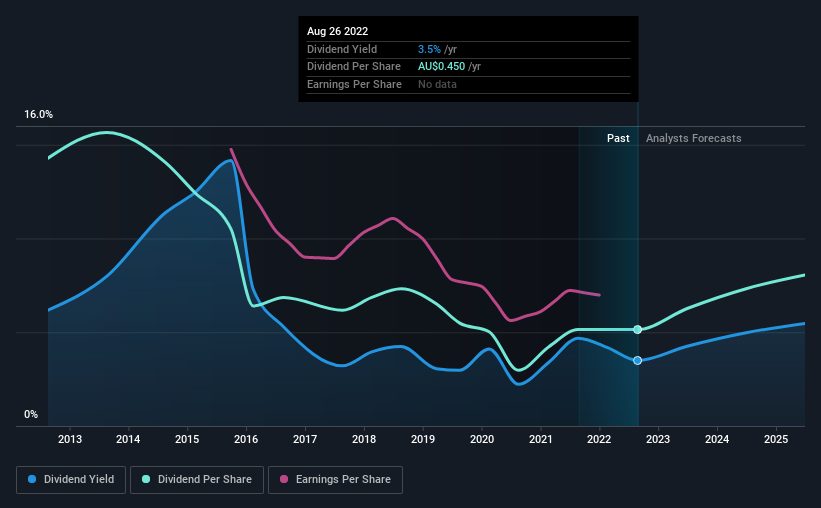
Task: Select the blue data point marker on chart
Action: [x=637, y=360]
